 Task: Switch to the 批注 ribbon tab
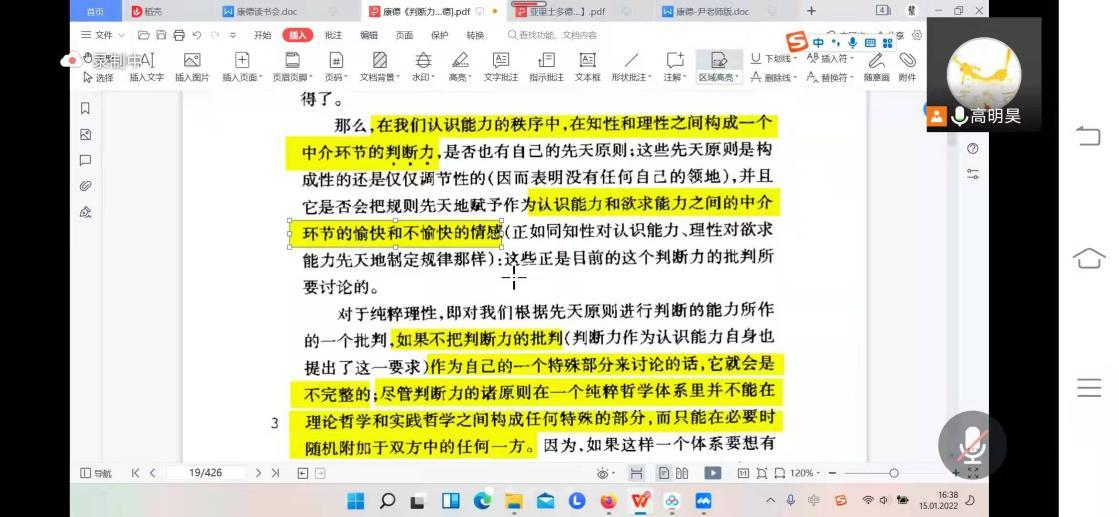pos(333,35)
